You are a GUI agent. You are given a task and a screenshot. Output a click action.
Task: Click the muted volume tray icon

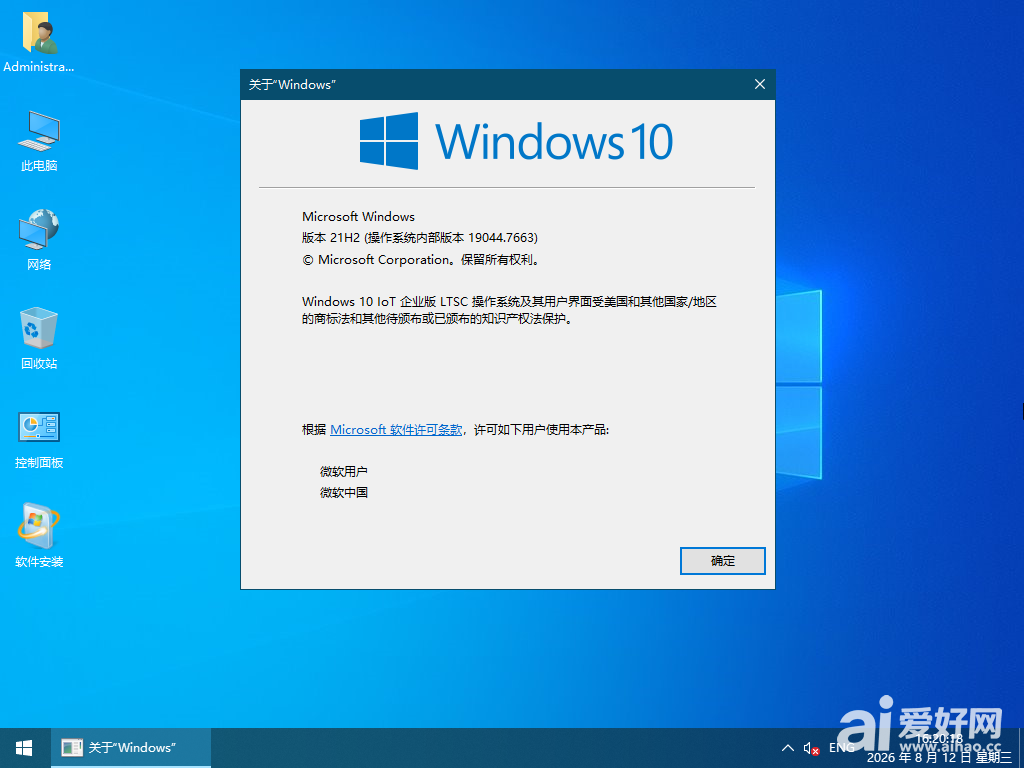(x=811, y=748)
